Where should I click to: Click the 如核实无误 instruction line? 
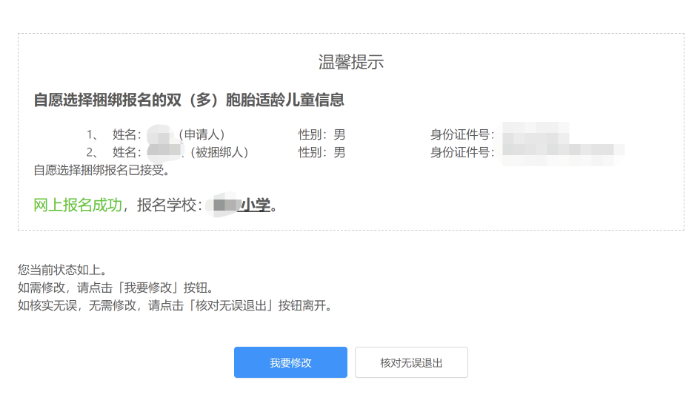click(175, 305)
